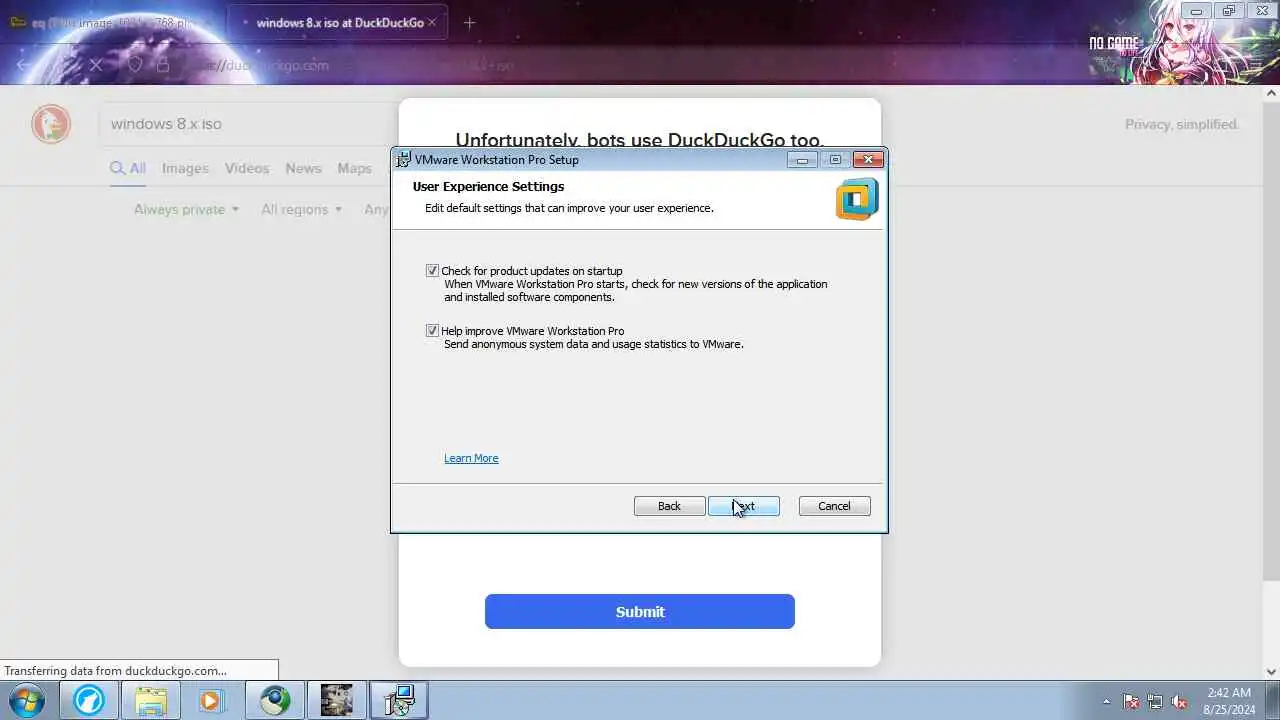Switch to the first browser tab with folder icon
Viewport: 1280px width, 720px height.
pos(110,22)
